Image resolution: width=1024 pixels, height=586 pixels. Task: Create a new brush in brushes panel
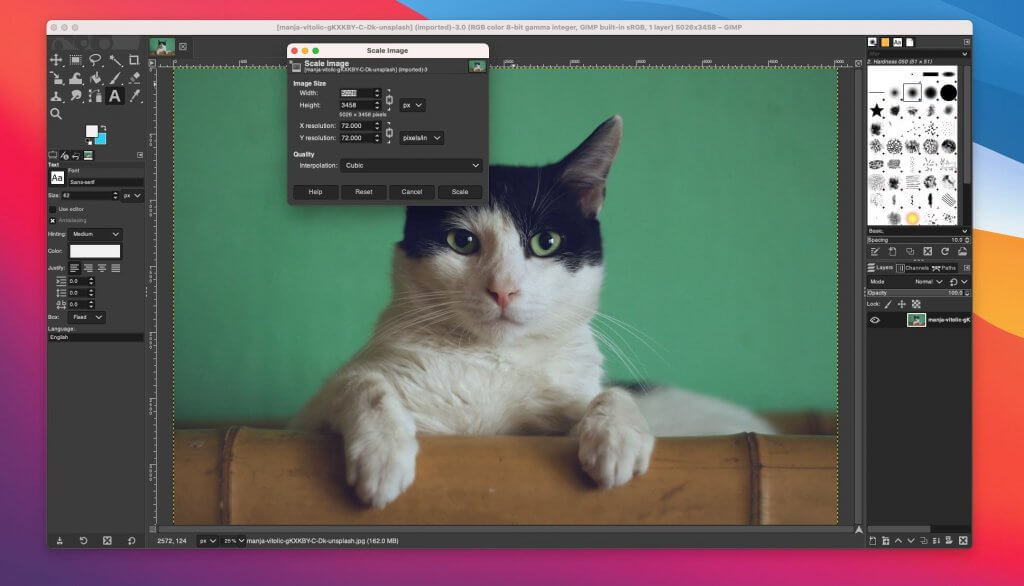[892, 252]
